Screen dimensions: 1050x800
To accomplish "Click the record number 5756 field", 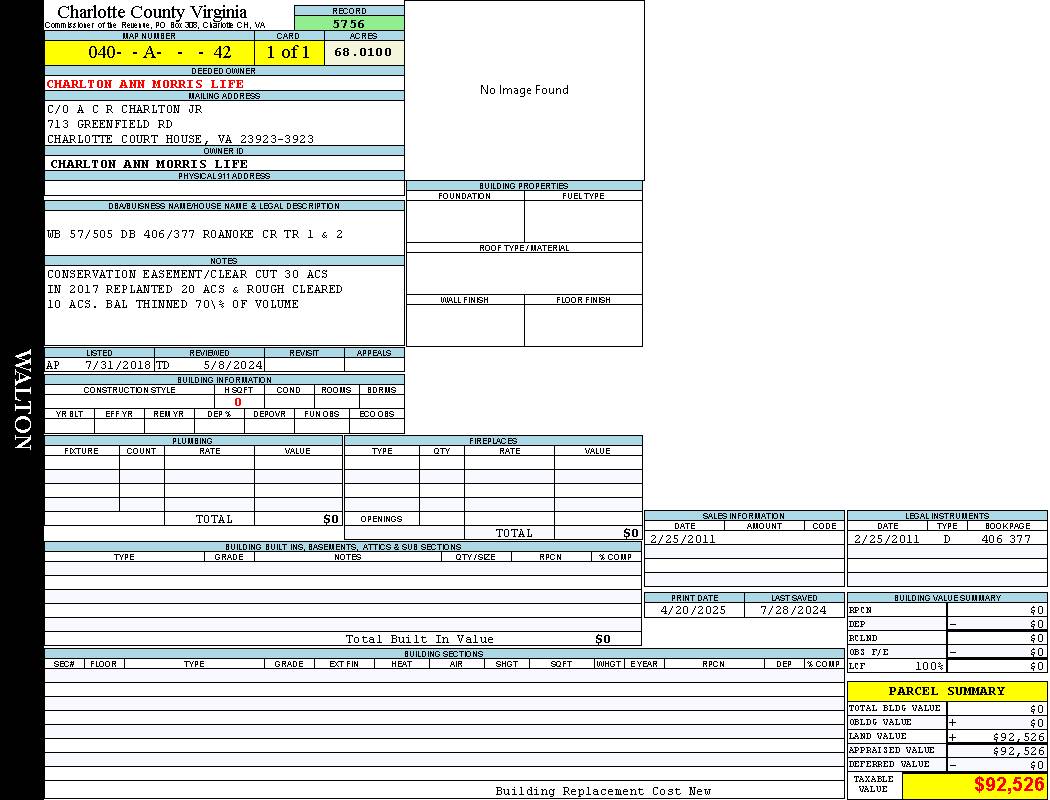I will (349, 23).
